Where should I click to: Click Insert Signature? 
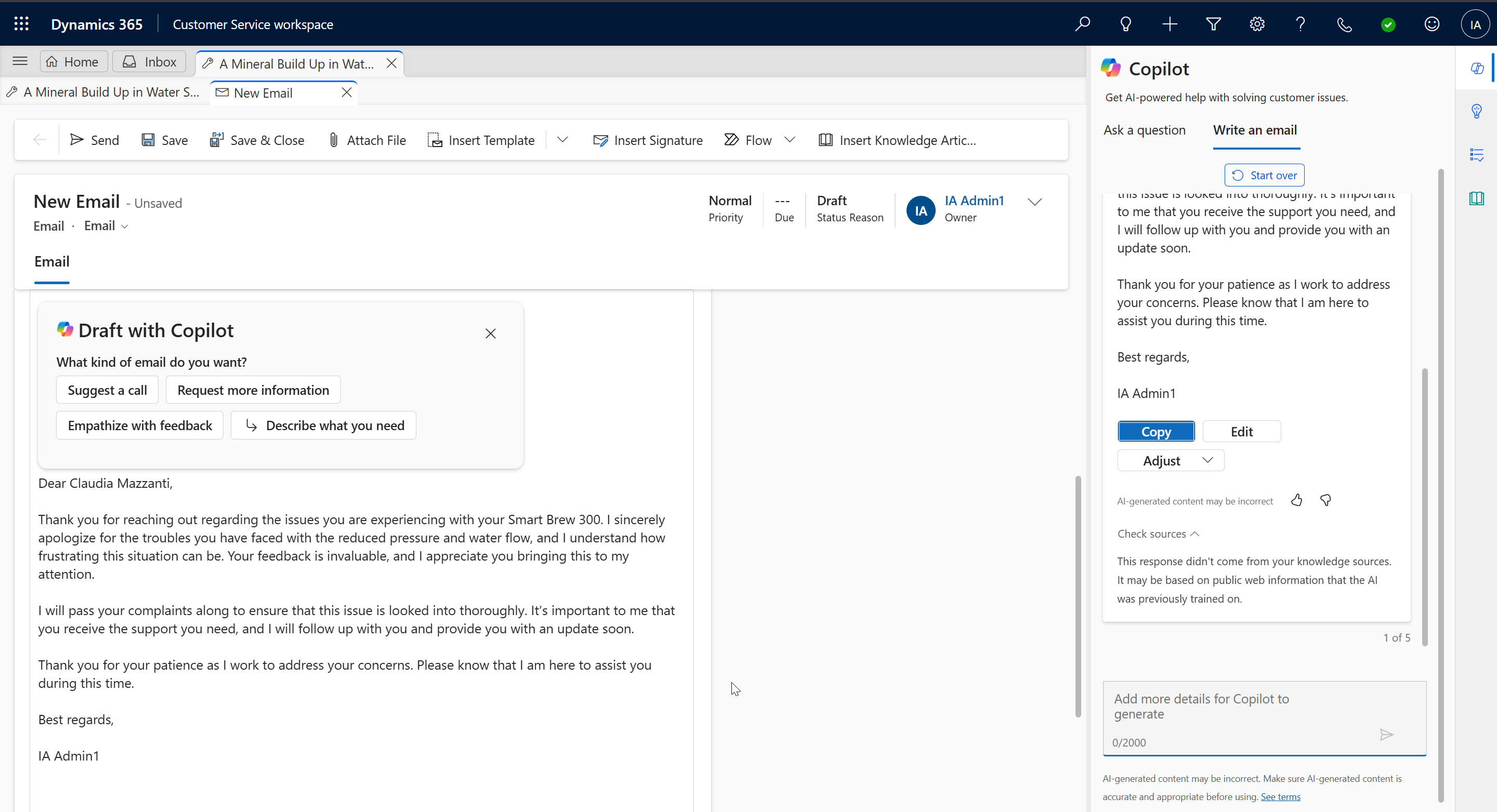(x=647, y=140)
